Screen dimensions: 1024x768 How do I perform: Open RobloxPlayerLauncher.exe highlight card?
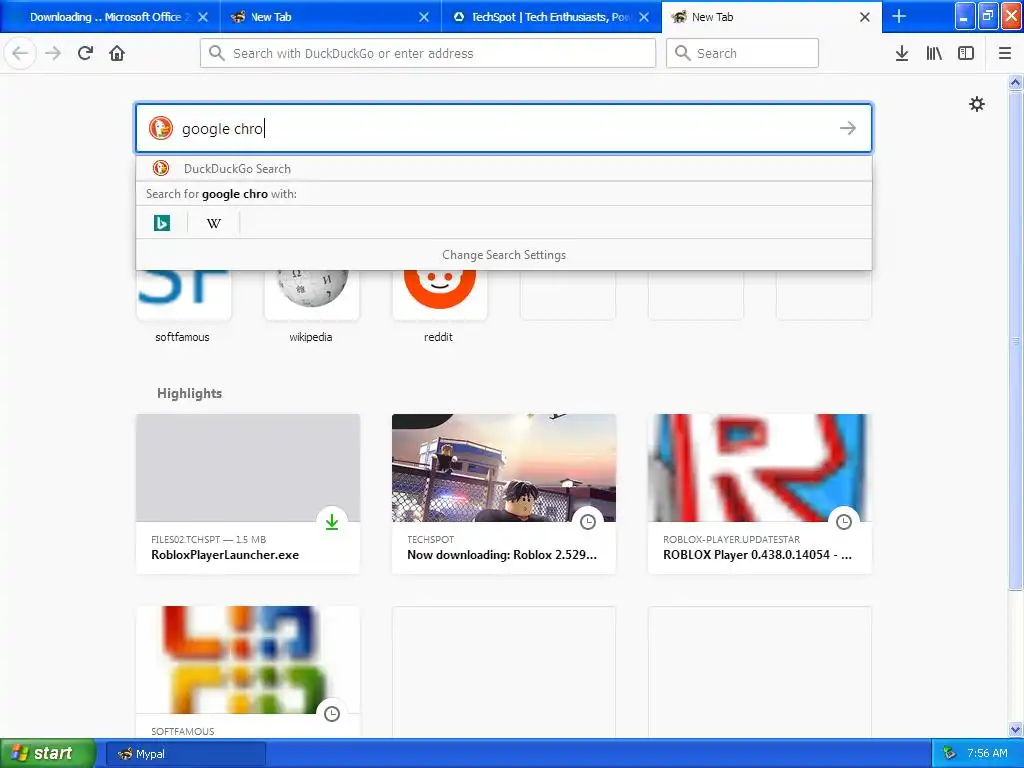(x=248, y=494)
